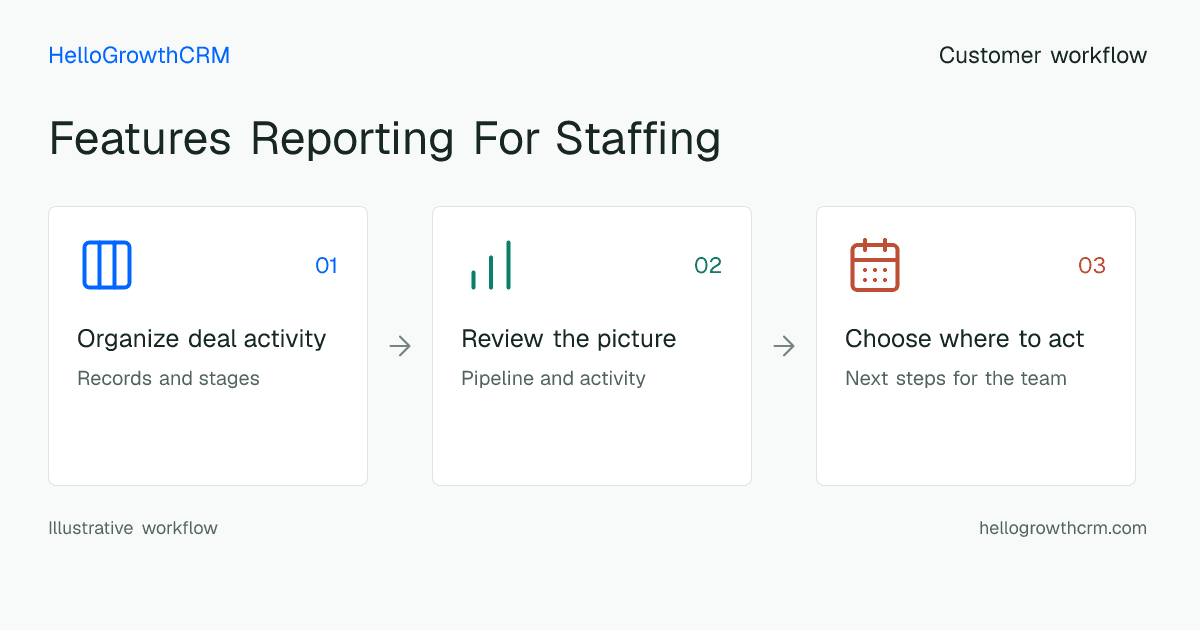Image resolution: width=1200 pixels, height=630 pixels.
Task: Click the bar chart icon in card 02
Action: (491, 265)
